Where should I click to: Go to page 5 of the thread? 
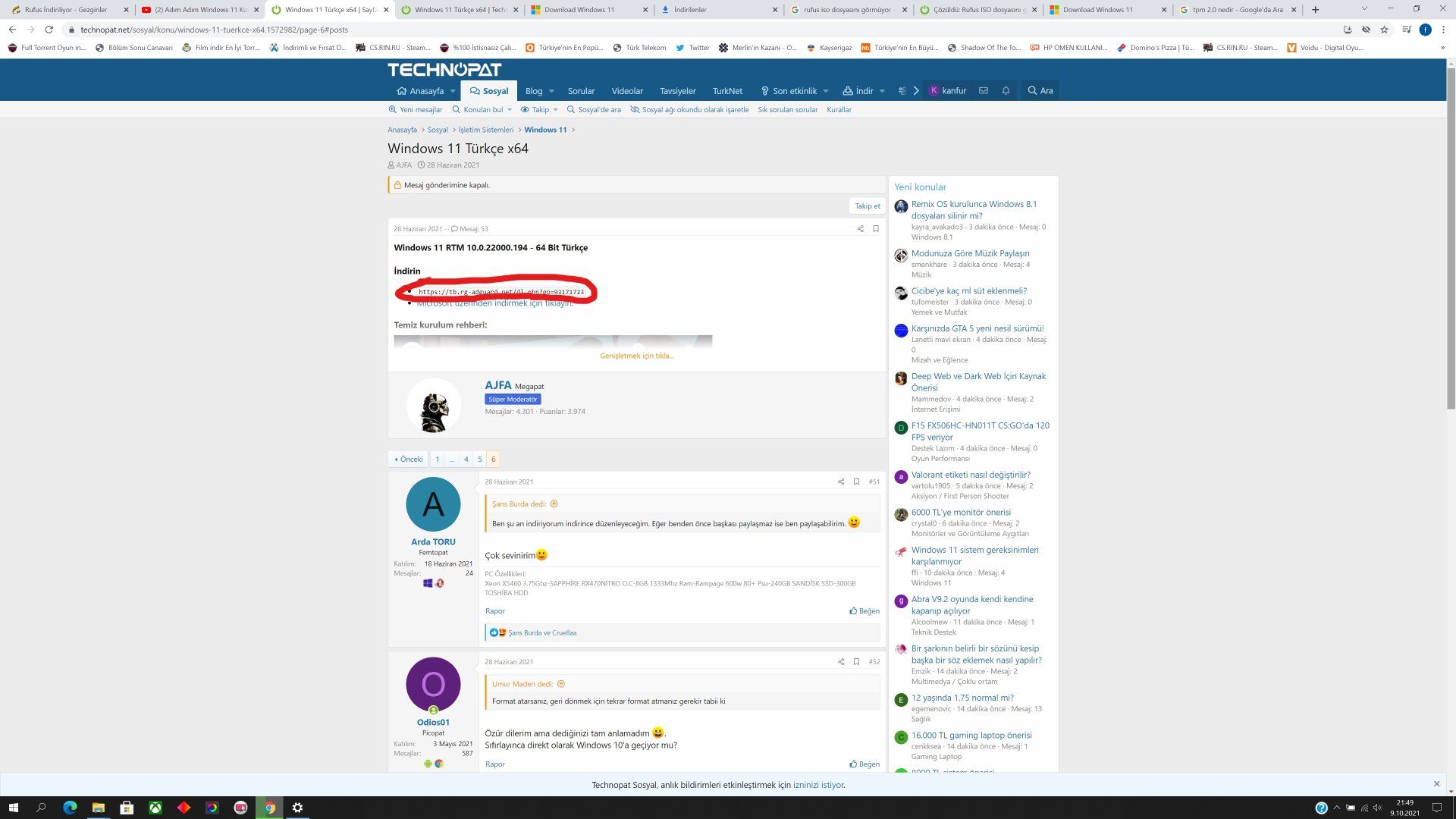[479, 459]
